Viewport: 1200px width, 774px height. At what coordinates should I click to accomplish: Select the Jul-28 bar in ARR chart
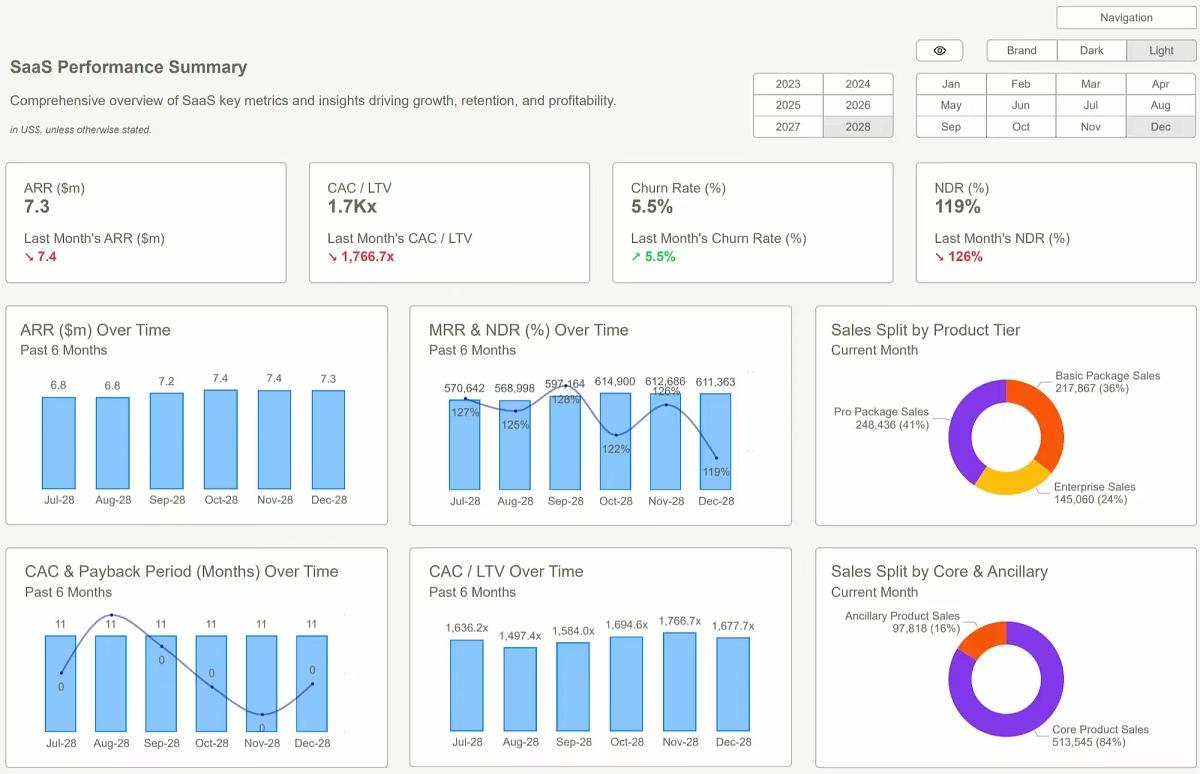58,443
